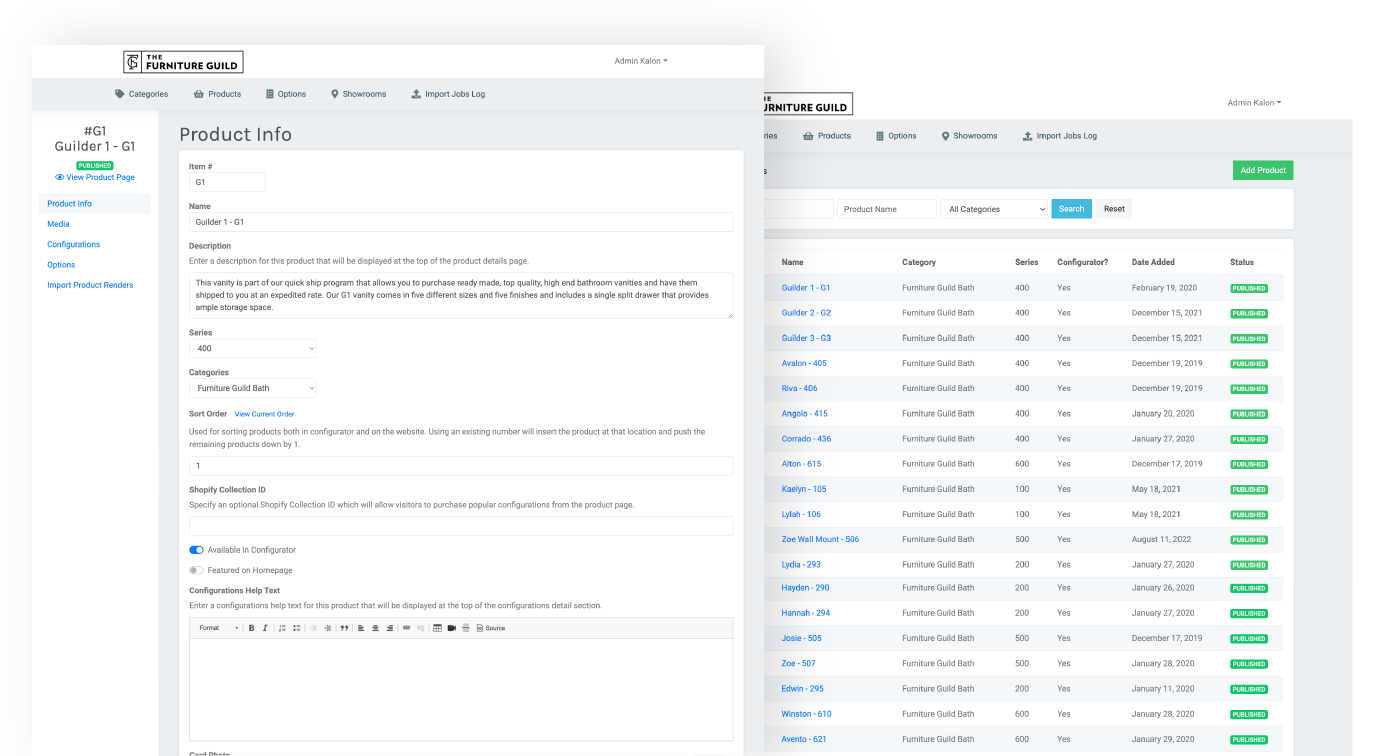
Task: Enable Featured on Homepage switch
Action: pyautogui.click(x=196, y=570)
